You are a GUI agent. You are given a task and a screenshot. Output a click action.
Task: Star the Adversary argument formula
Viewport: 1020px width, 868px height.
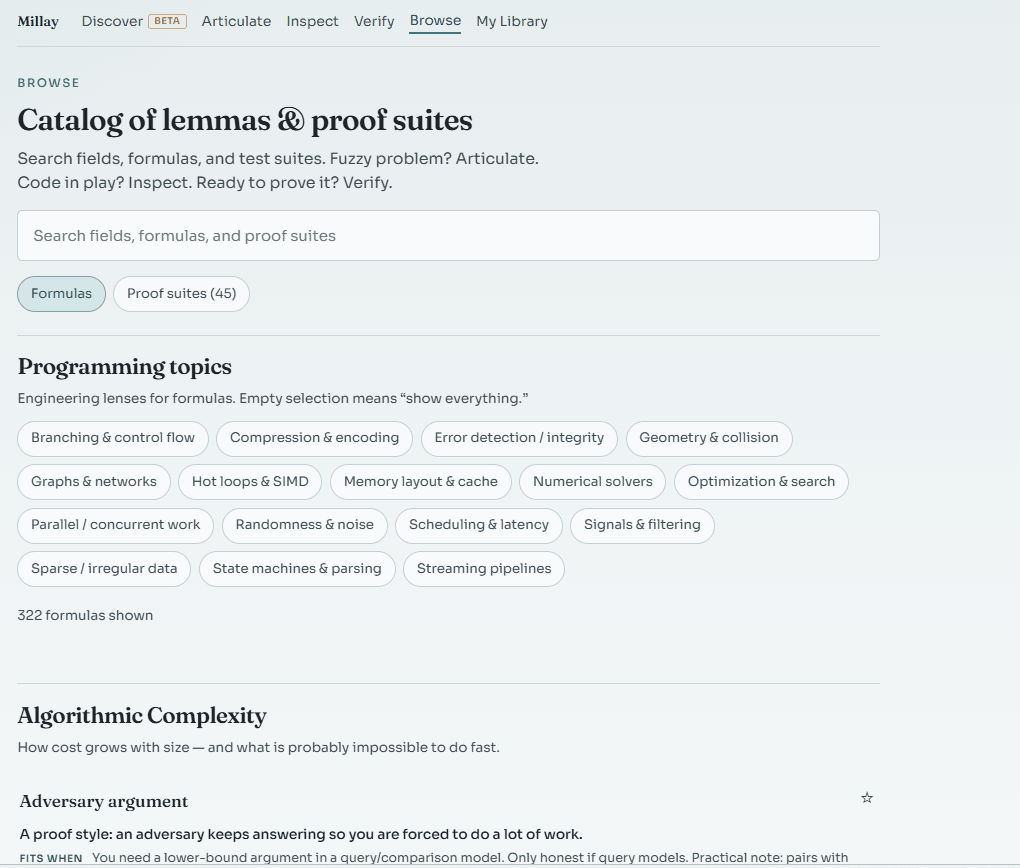866,798
